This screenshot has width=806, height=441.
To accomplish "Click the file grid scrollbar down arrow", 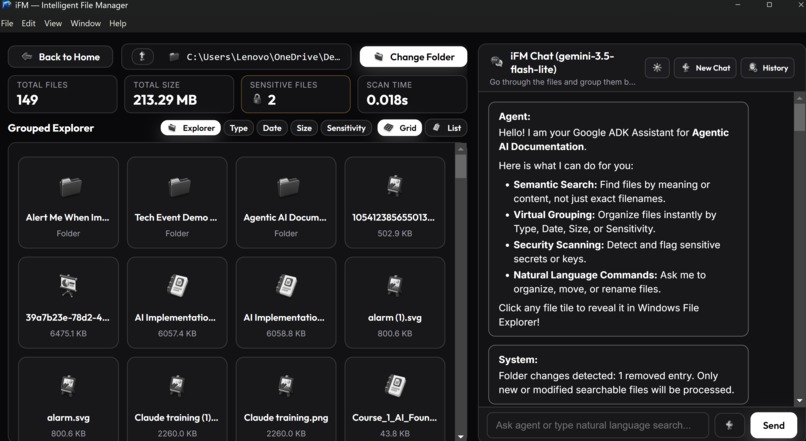I will click(461, 436).
